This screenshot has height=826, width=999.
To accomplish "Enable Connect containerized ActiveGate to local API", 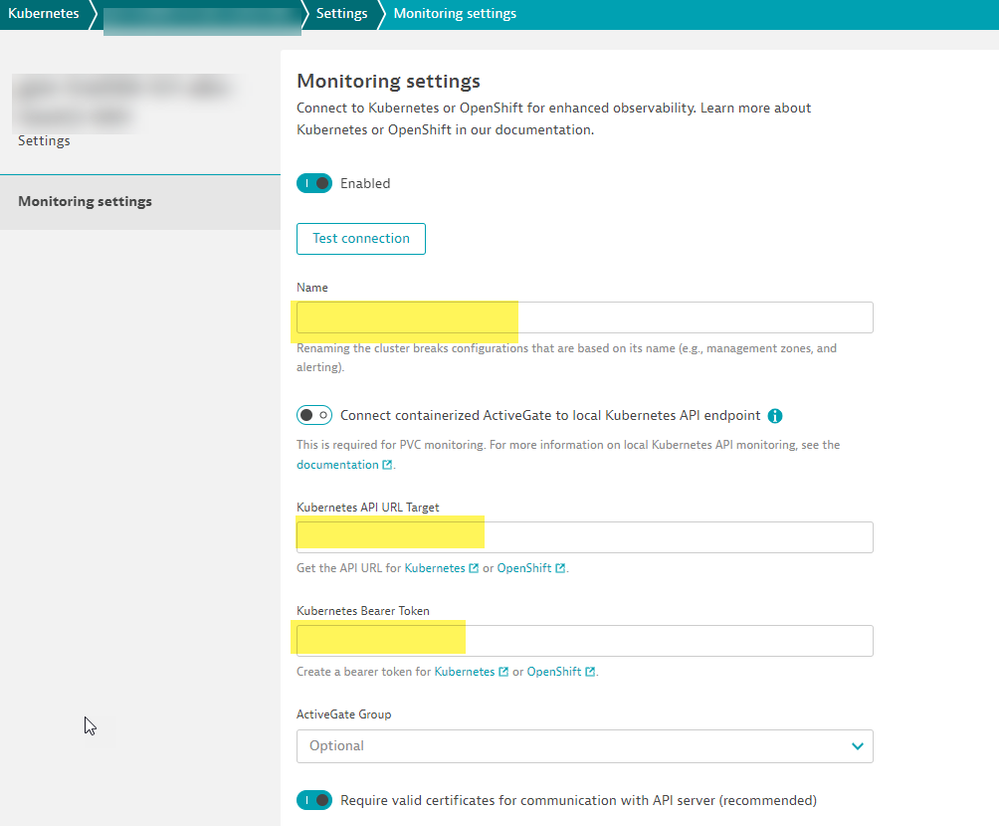I will (x=314, y=415).
